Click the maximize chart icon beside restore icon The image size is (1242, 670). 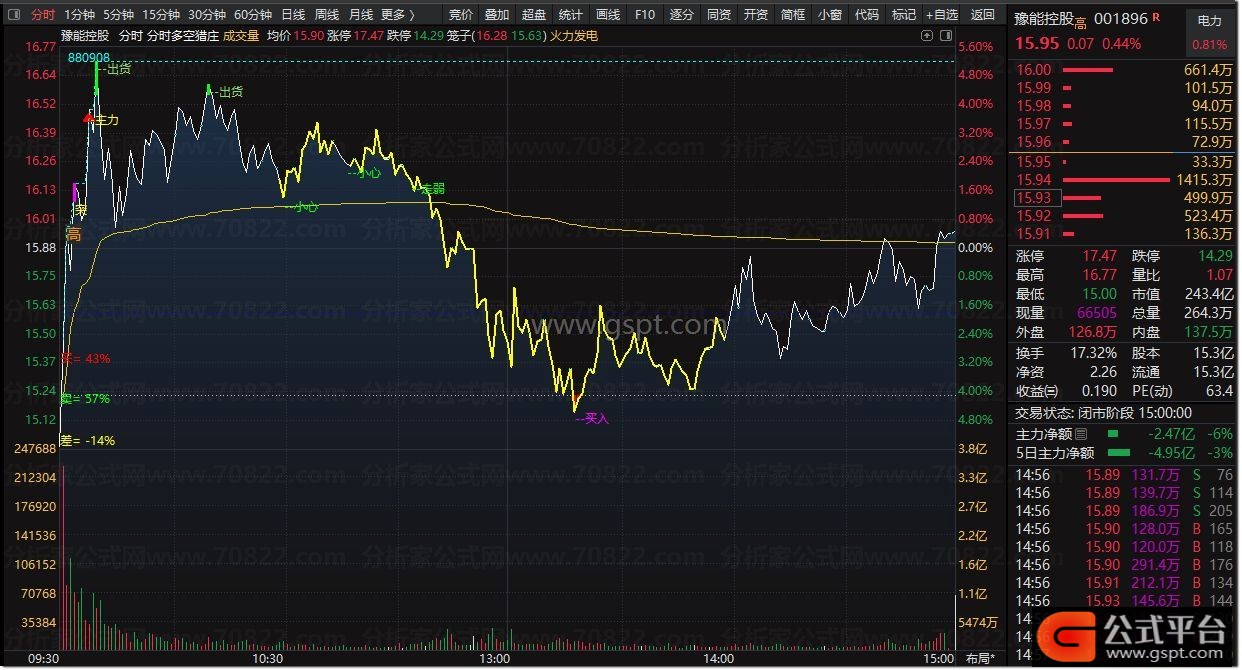(945, 35)
